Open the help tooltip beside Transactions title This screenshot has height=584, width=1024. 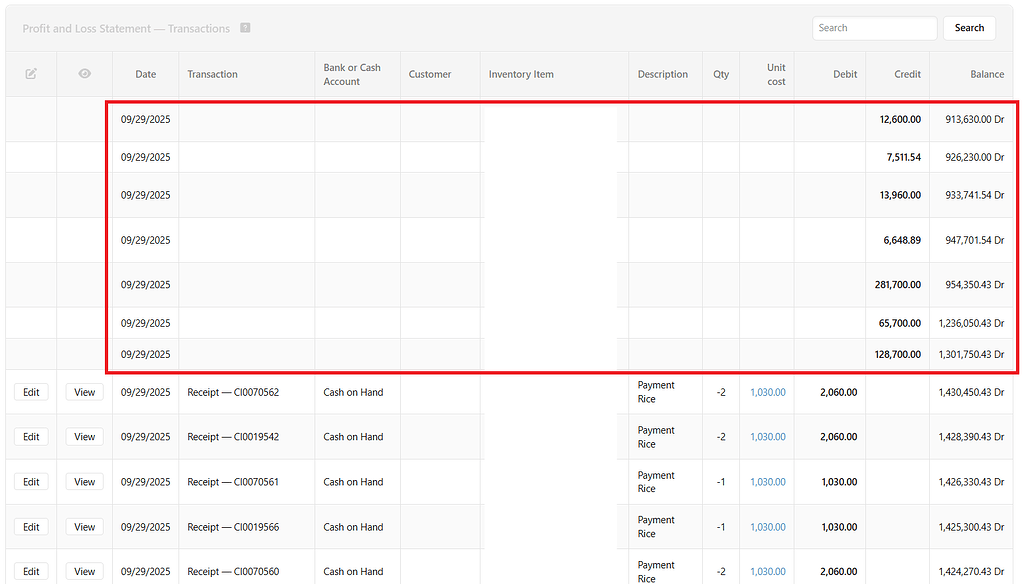pyautogui.click(x=245, y=28)
